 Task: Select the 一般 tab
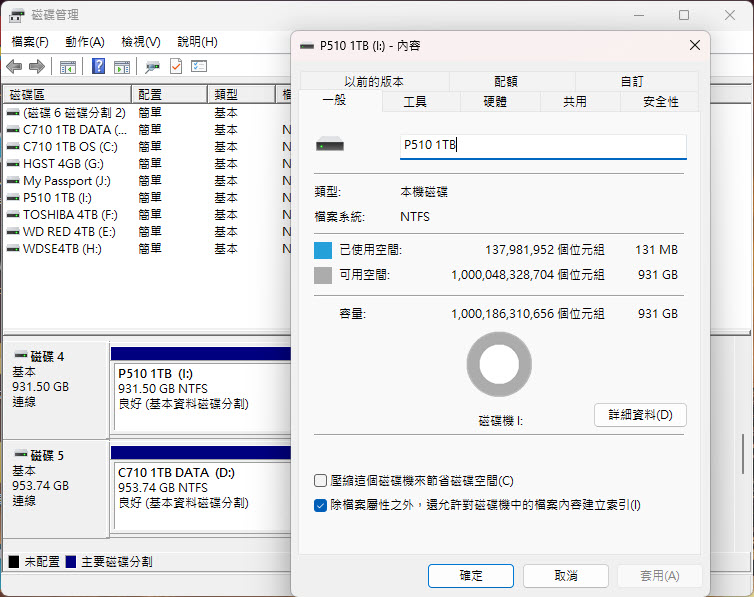(335, 100)
